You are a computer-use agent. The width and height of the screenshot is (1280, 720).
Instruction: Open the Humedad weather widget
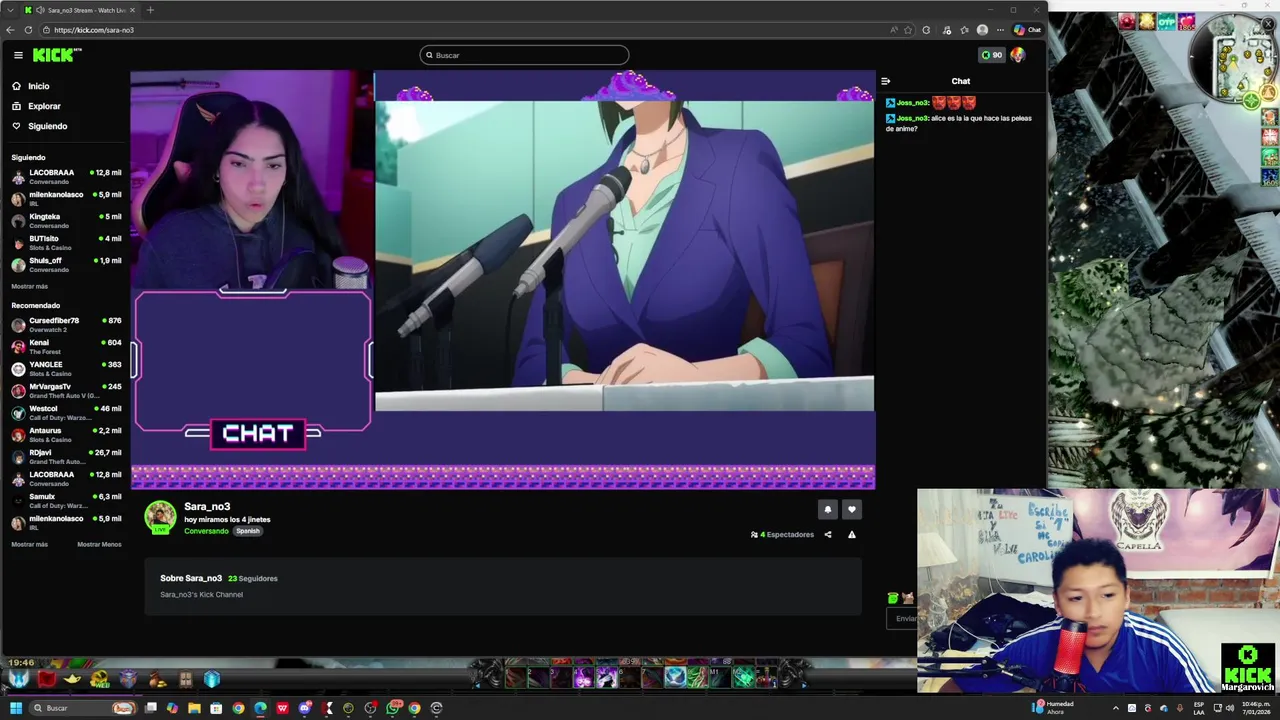(1053, 707)
